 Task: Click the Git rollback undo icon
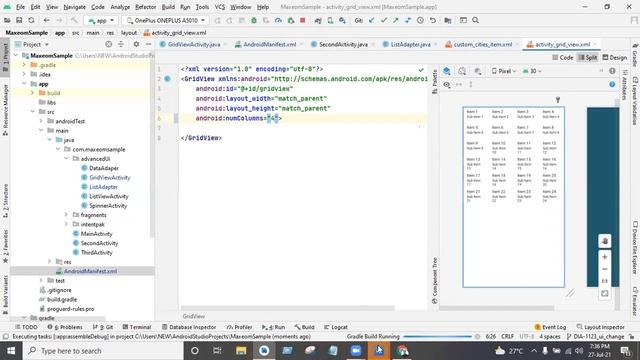click(x=433, y=20)
